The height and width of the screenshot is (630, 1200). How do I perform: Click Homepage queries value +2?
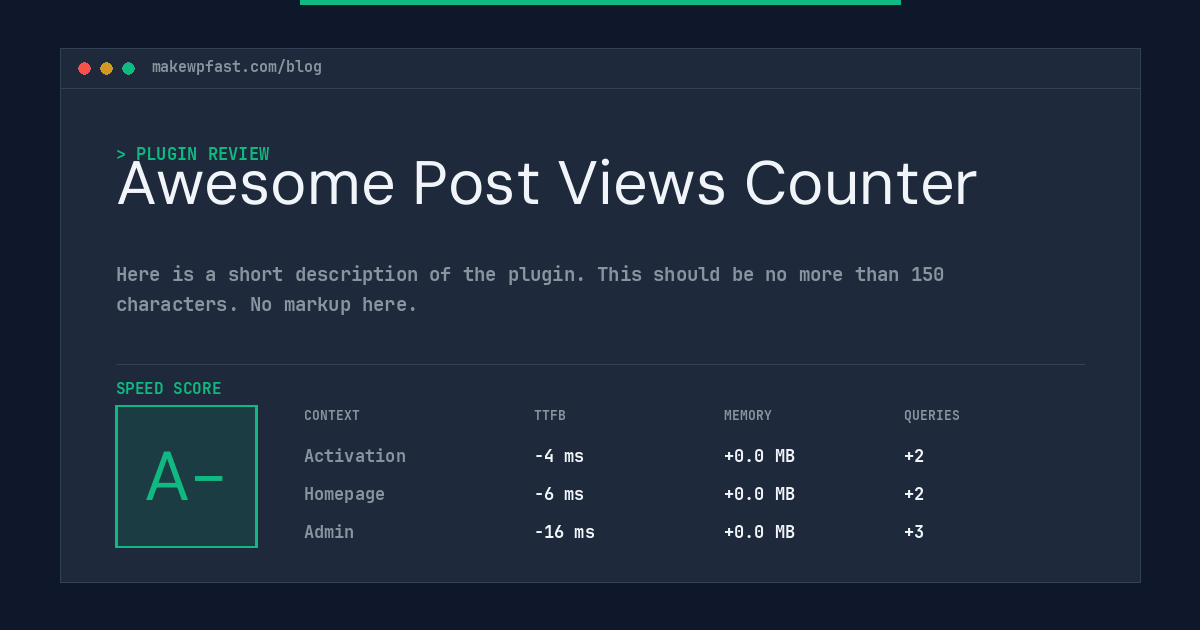point(914,494)
